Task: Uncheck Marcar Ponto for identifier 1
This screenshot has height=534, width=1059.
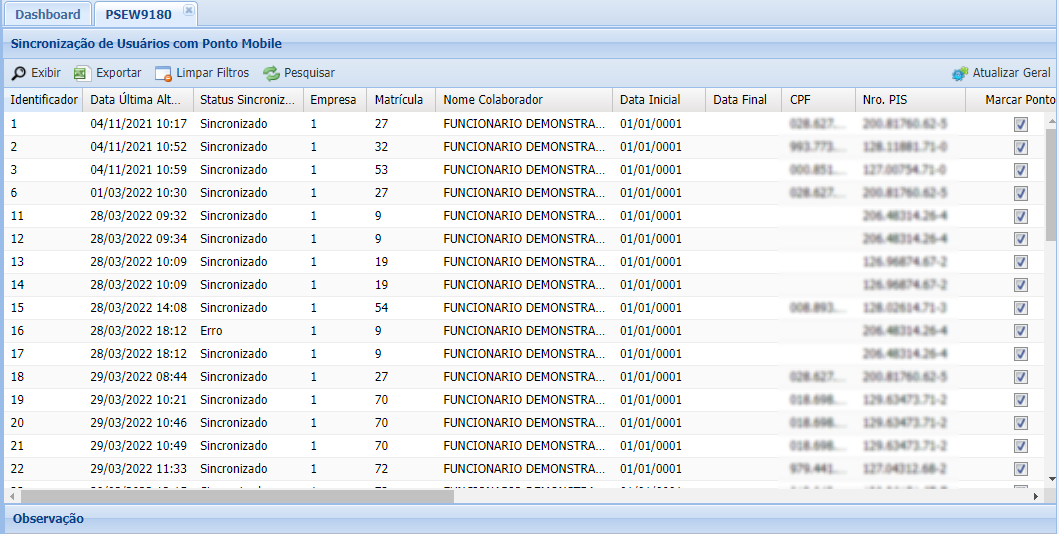Action: coord(1020,124)
